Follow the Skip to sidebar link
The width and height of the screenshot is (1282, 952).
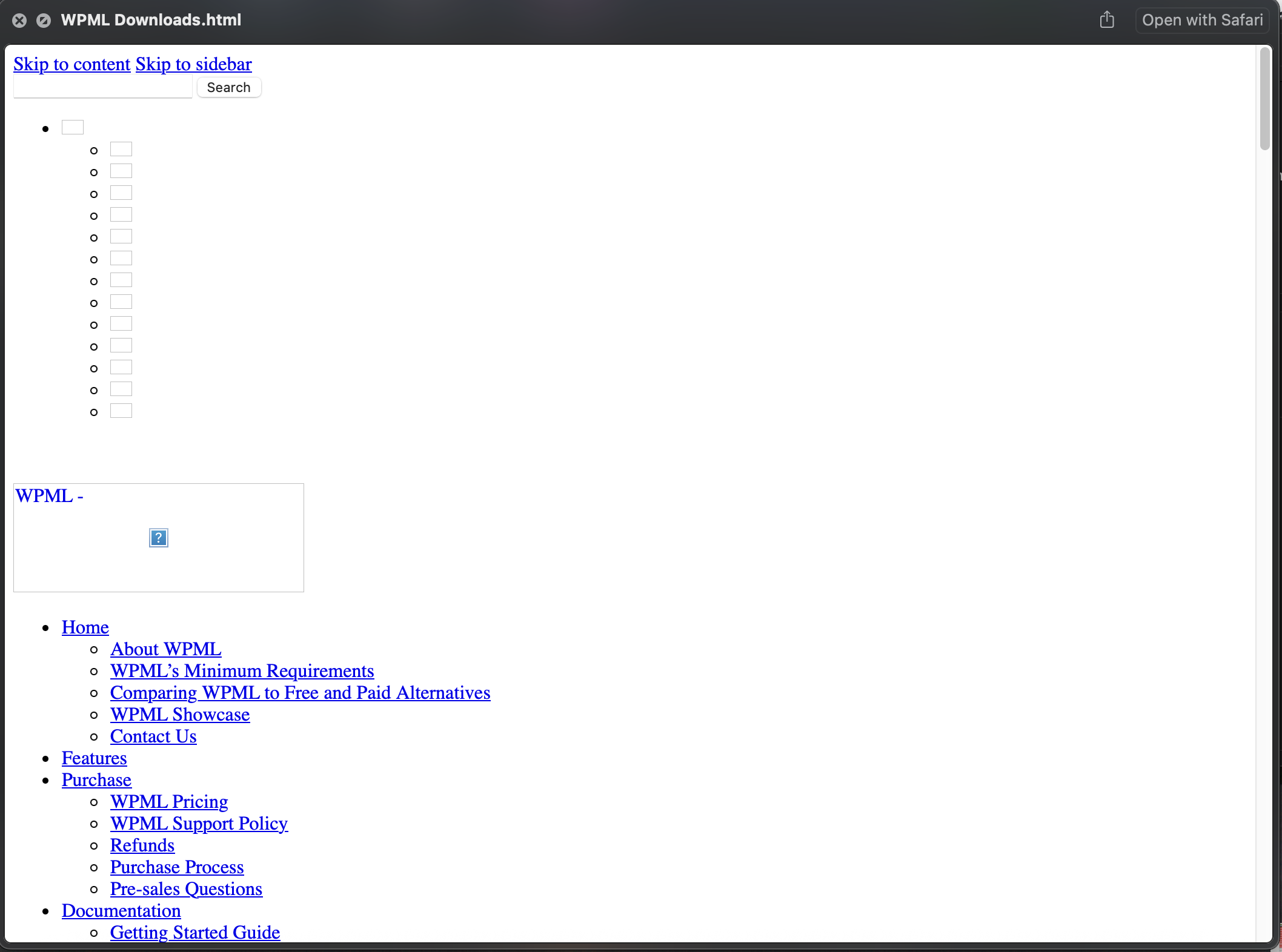pos(194,64)
